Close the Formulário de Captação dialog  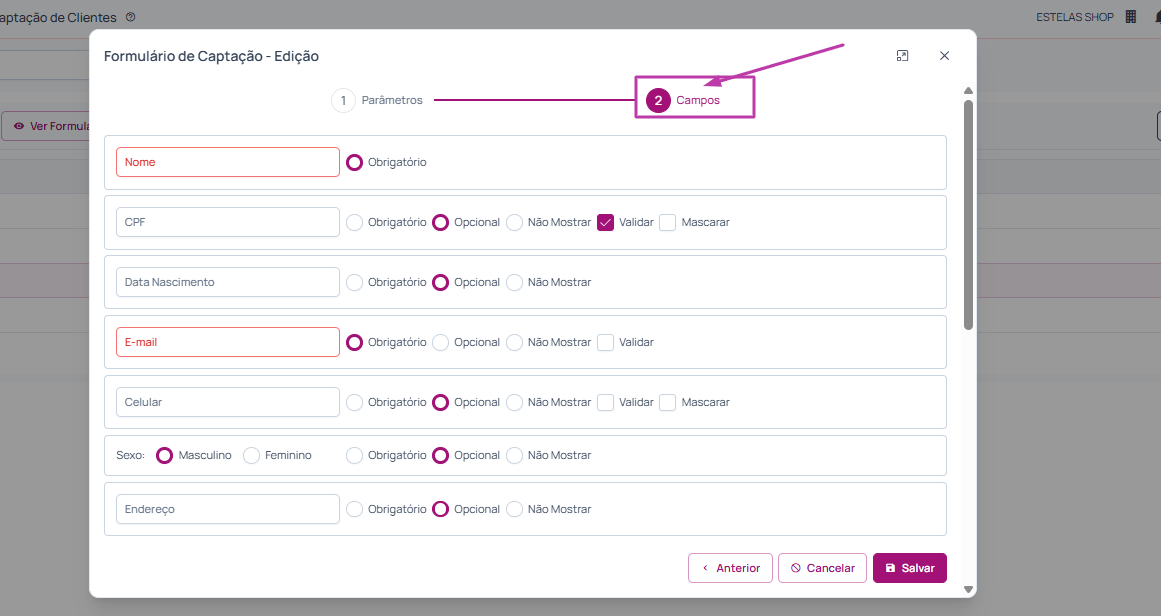(x=944, y=56)
